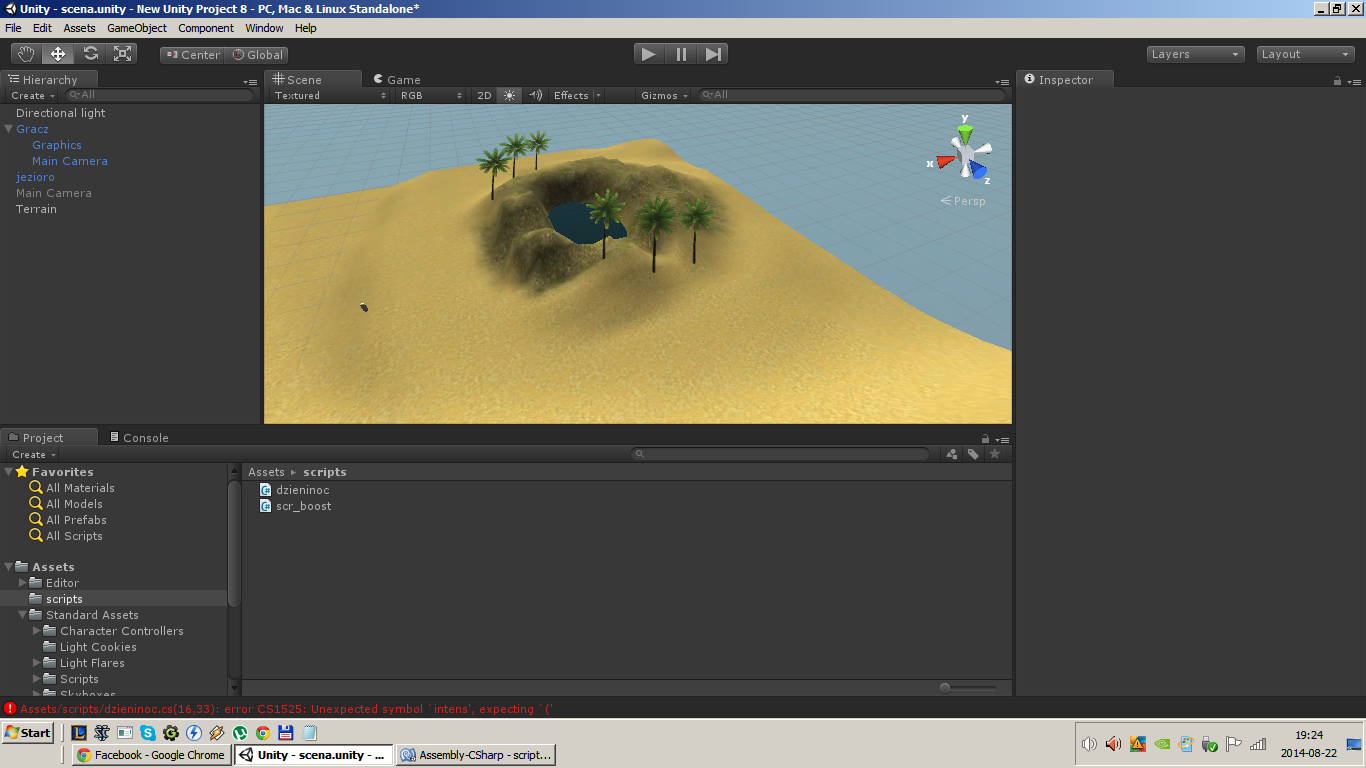The image size is (1366, 768).
Task: Select the dzieninoc script file
Action: [302, 490]
